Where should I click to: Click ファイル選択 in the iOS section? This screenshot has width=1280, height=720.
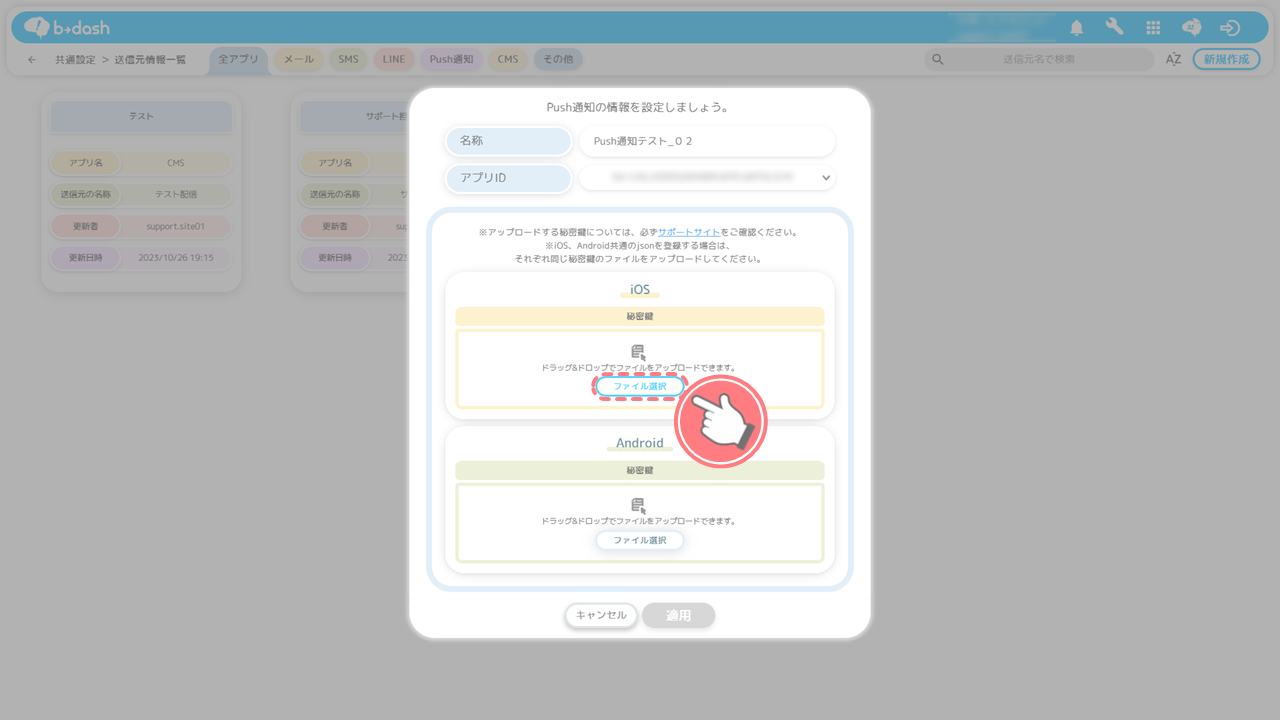(640, 386)
